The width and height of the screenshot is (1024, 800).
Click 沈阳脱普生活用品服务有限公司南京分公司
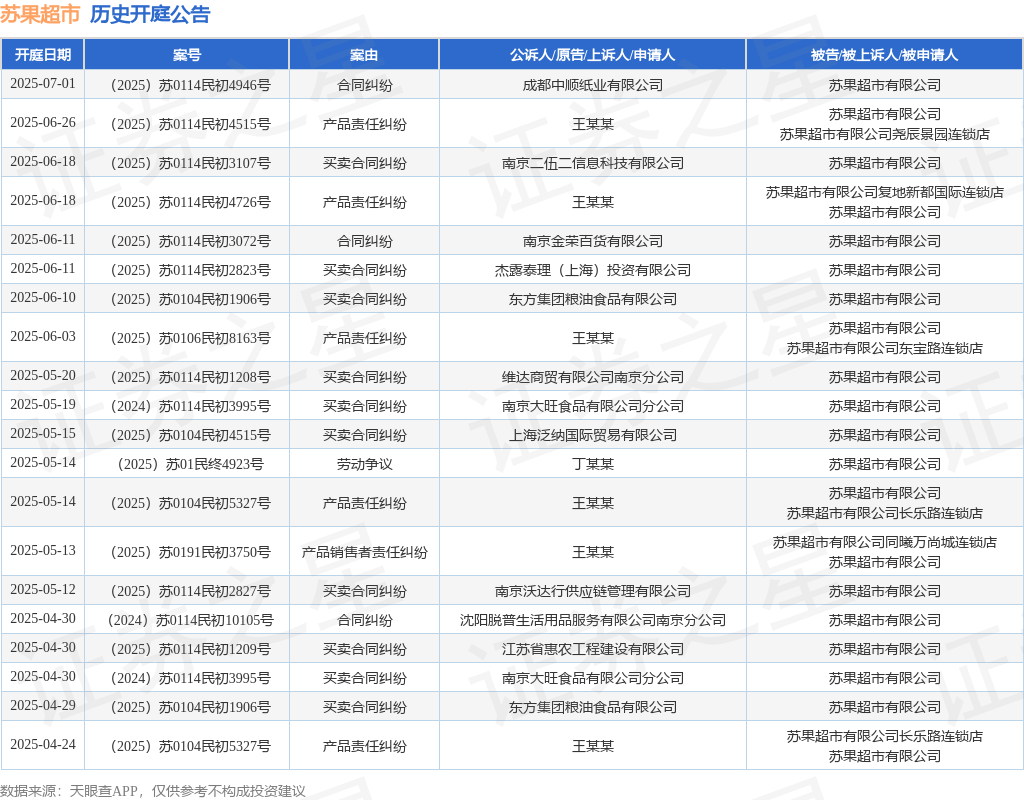click(592, 620)
